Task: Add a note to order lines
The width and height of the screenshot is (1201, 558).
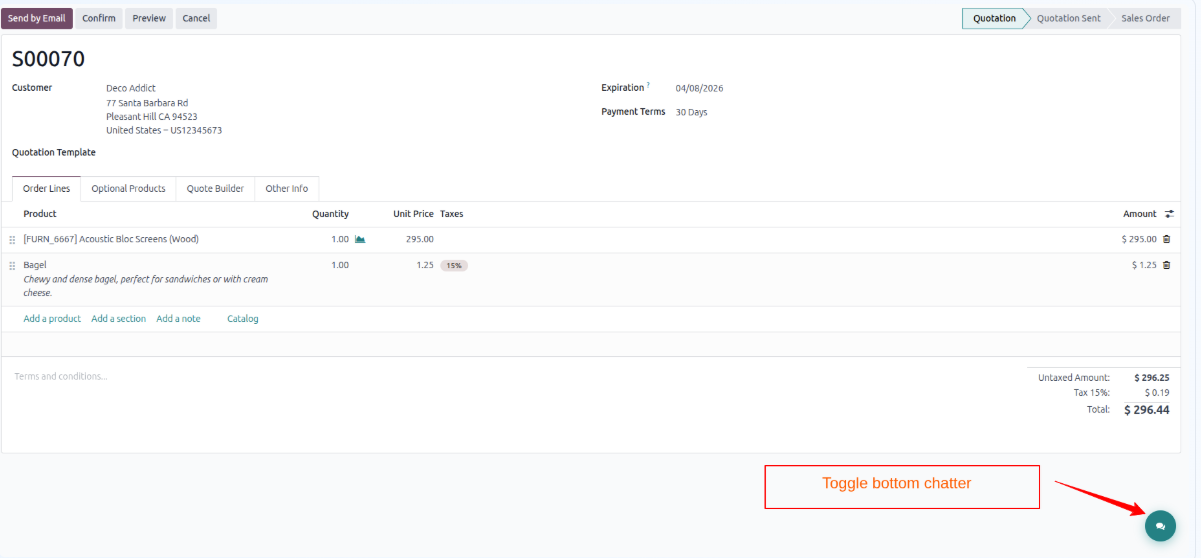Action: pos(178,319)
